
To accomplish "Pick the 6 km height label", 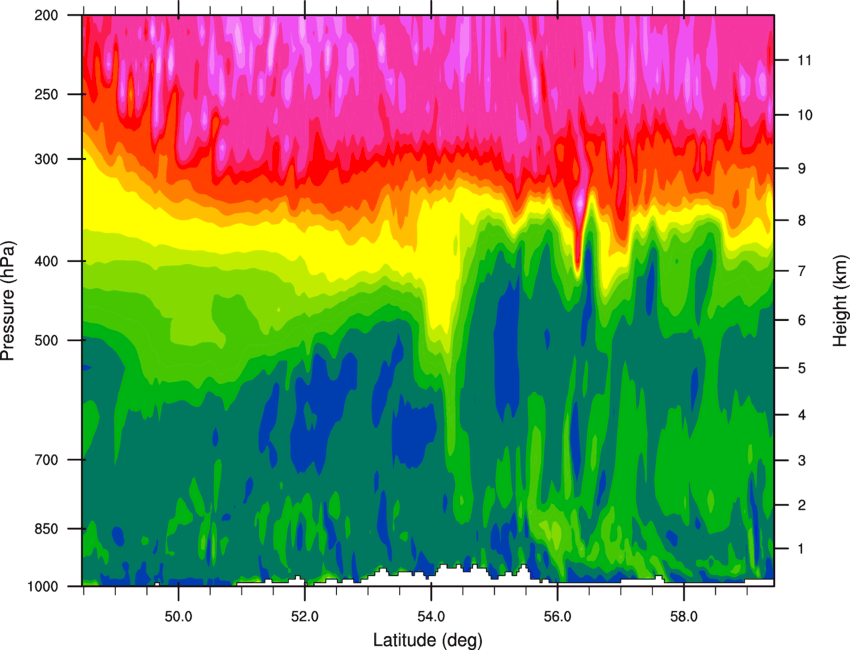I will [x=802, y=320].
